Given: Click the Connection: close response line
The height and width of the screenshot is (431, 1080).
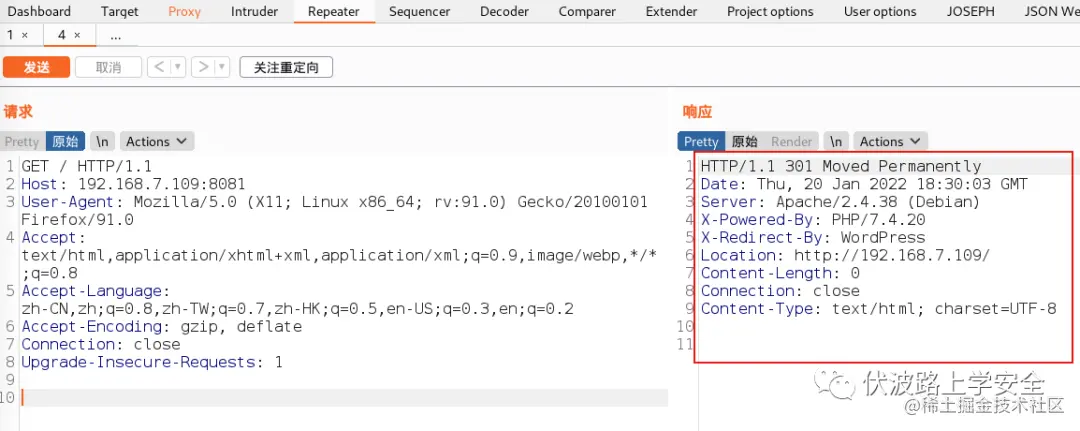Looking at the screenshot, I should [780, 291].
